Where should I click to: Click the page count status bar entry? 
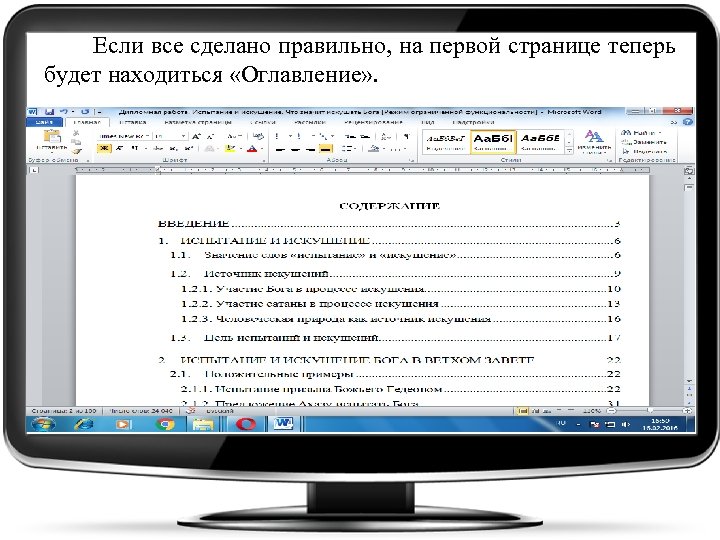(63, 411)
